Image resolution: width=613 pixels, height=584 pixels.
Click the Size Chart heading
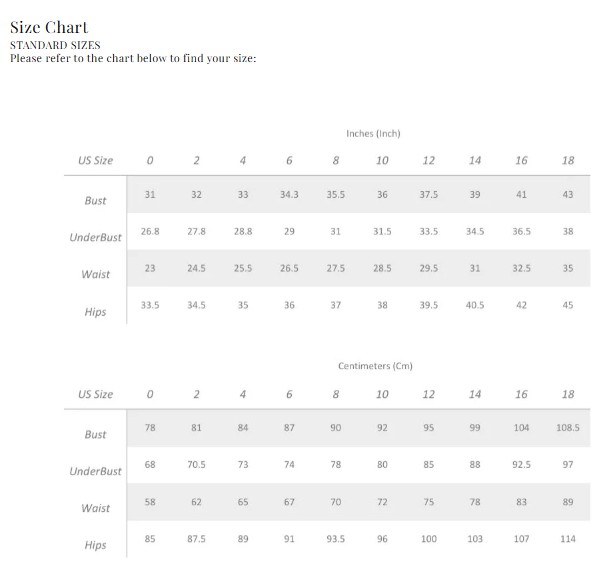click(48, 27)
